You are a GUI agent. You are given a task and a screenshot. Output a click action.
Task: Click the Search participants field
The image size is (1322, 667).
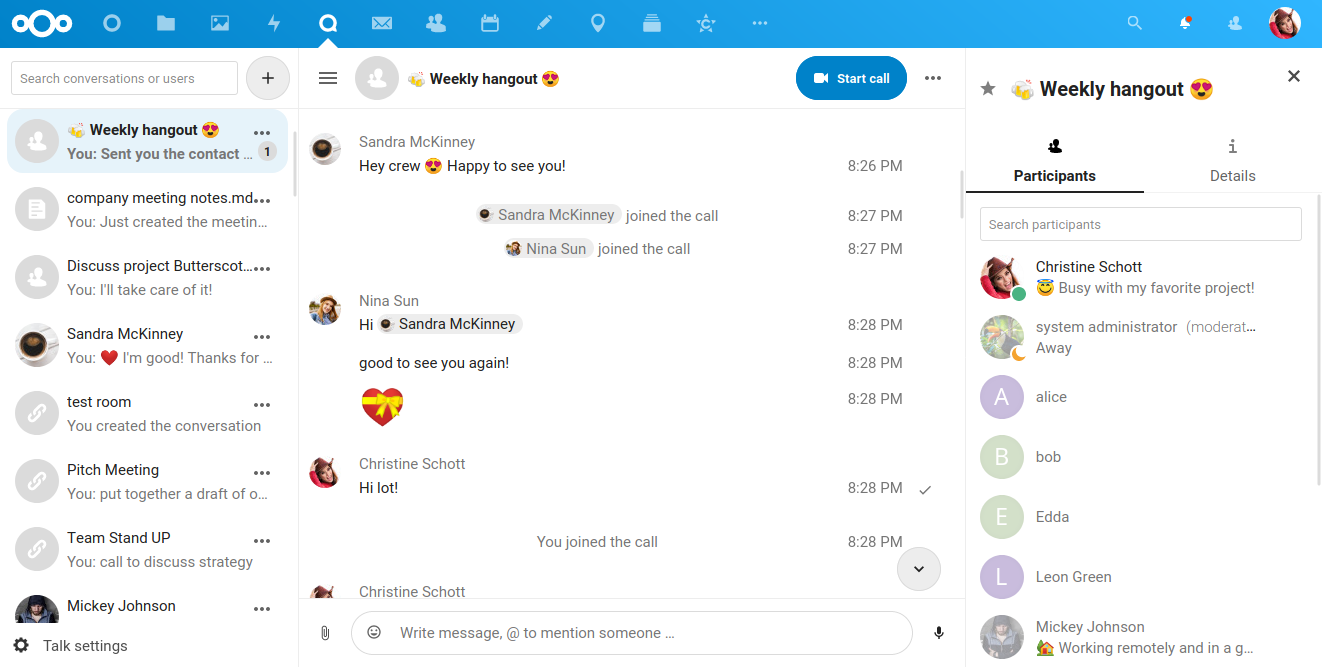click(1140, 224)
